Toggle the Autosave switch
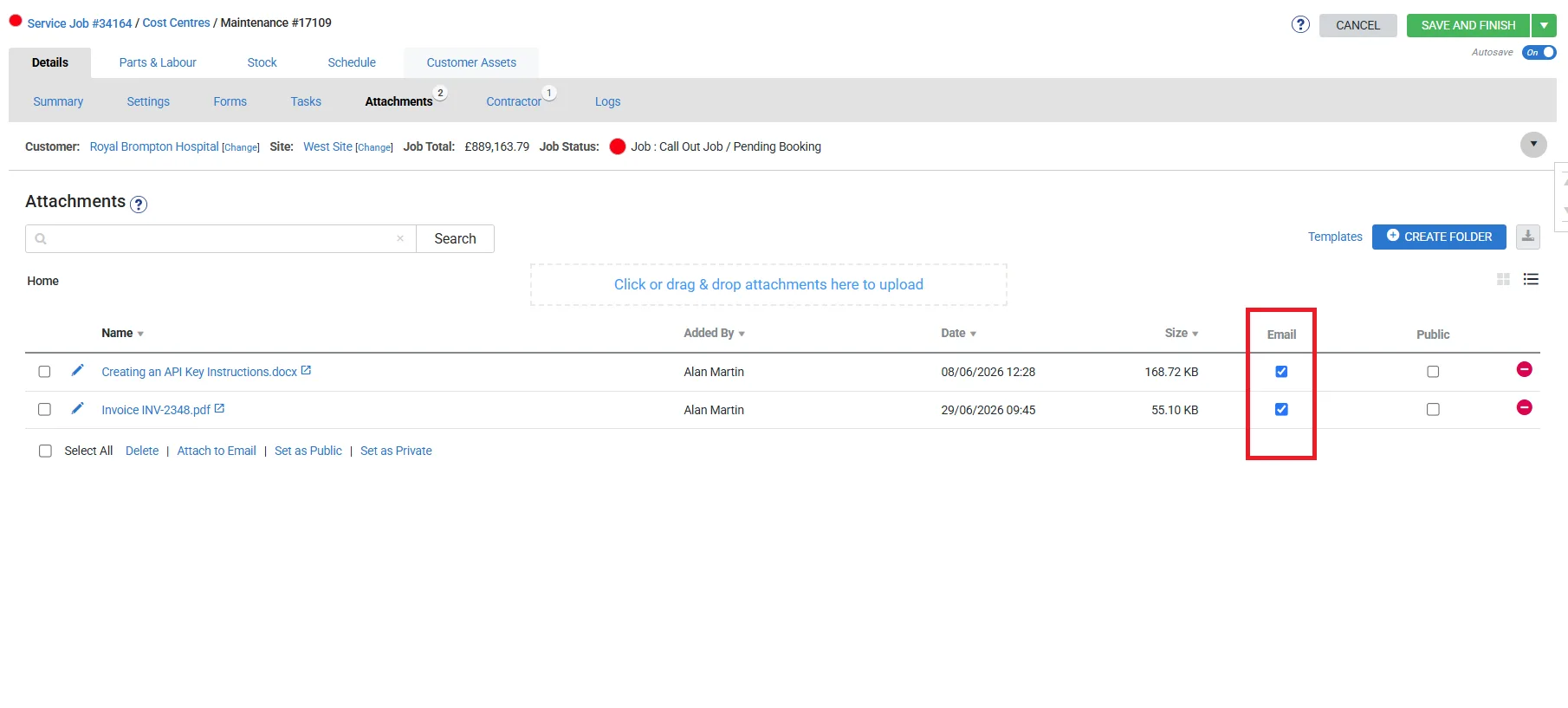The image size is (1568, 708). click(x=1539, y=52)
